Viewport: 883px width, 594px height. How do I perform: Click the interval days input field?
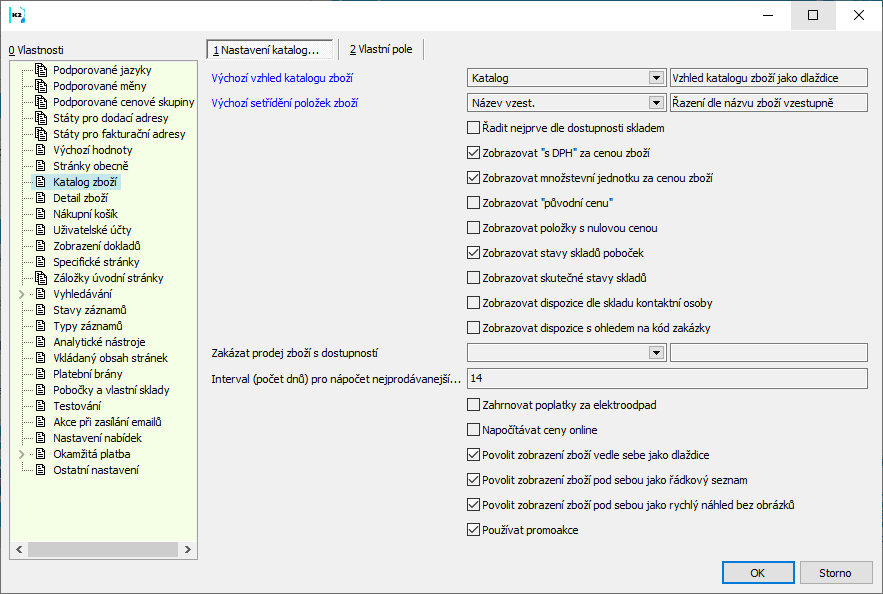click(x=667, y=378)
